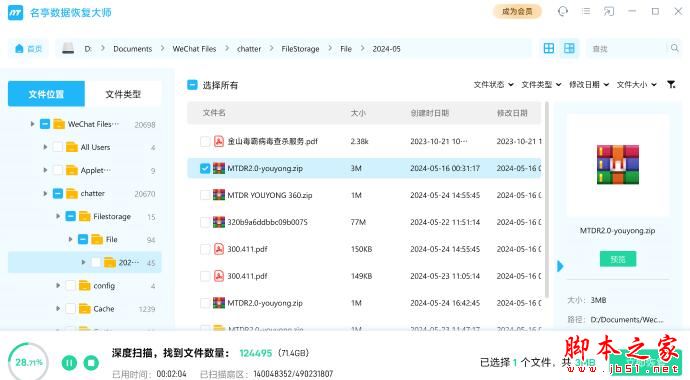This screenshot has height=380, width=690.
Task: Toggle the 选择所有 select-all checkbox
Action: point(192,85)
